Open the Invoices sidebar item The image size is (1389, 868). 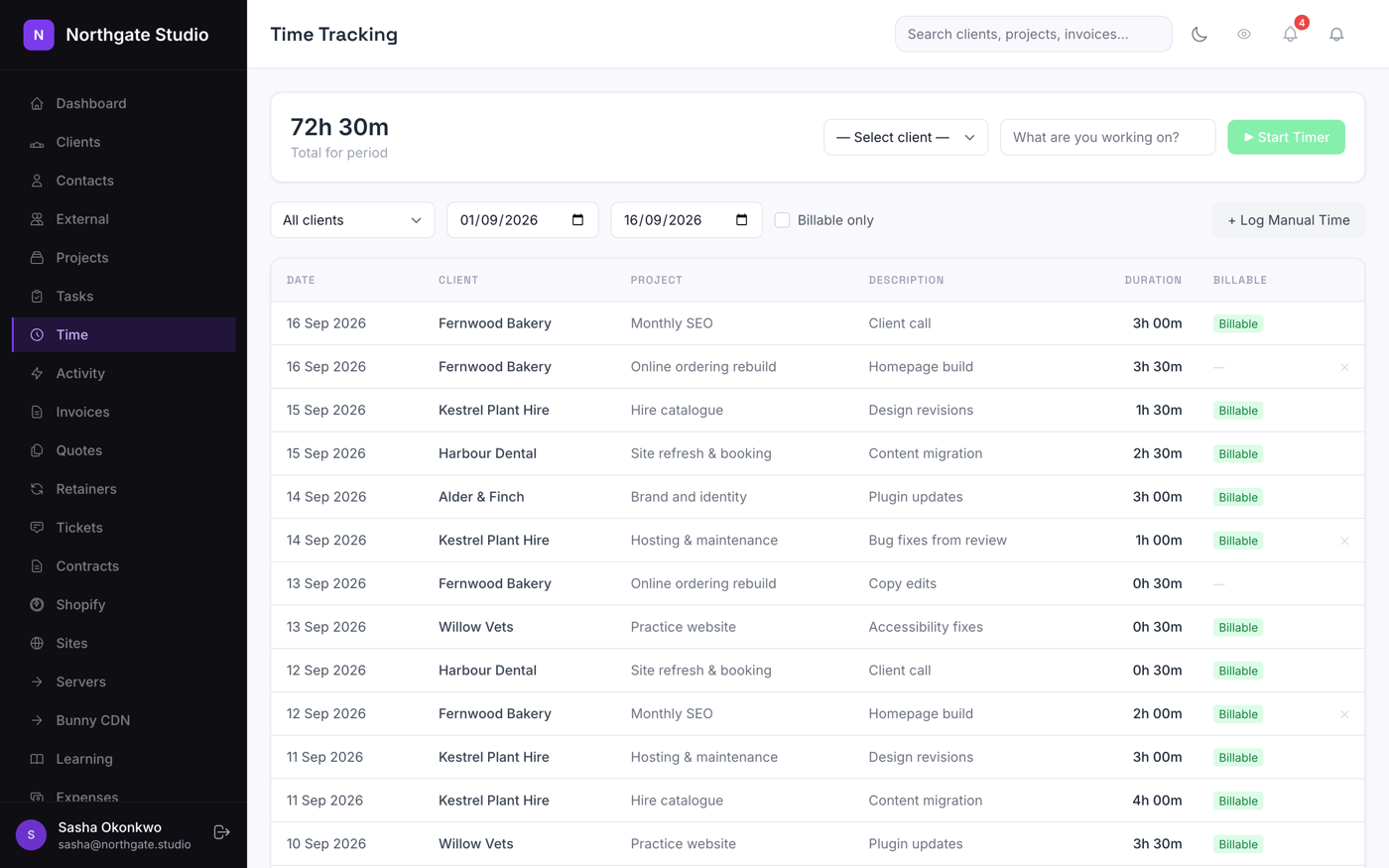click(x=123, y=412)
